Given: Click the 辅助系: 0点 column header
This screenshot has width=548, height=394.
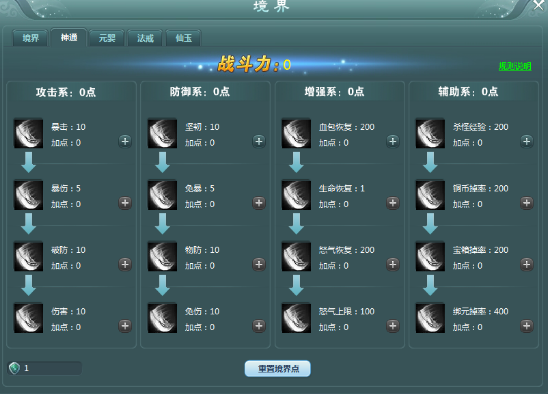Looking at the screenshot, I should tap(468, 92).
